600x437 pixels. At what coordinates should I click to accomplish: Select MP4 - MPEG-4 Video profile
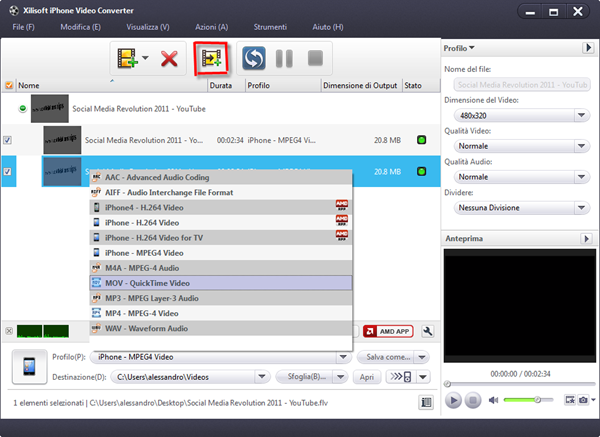tap(221, 313)
